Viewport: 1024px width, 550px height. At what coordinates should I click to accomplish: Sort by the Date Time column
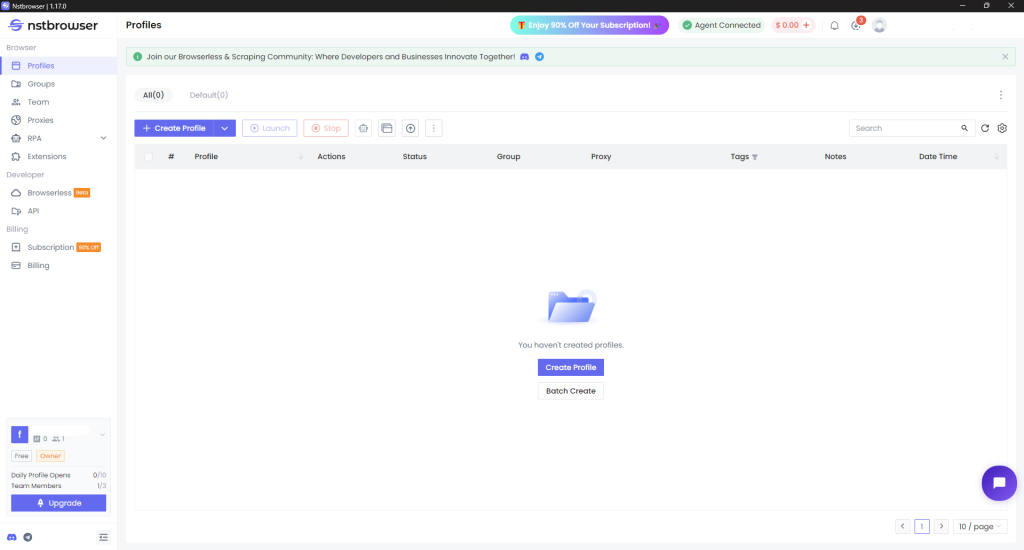(x=997, y=157)
